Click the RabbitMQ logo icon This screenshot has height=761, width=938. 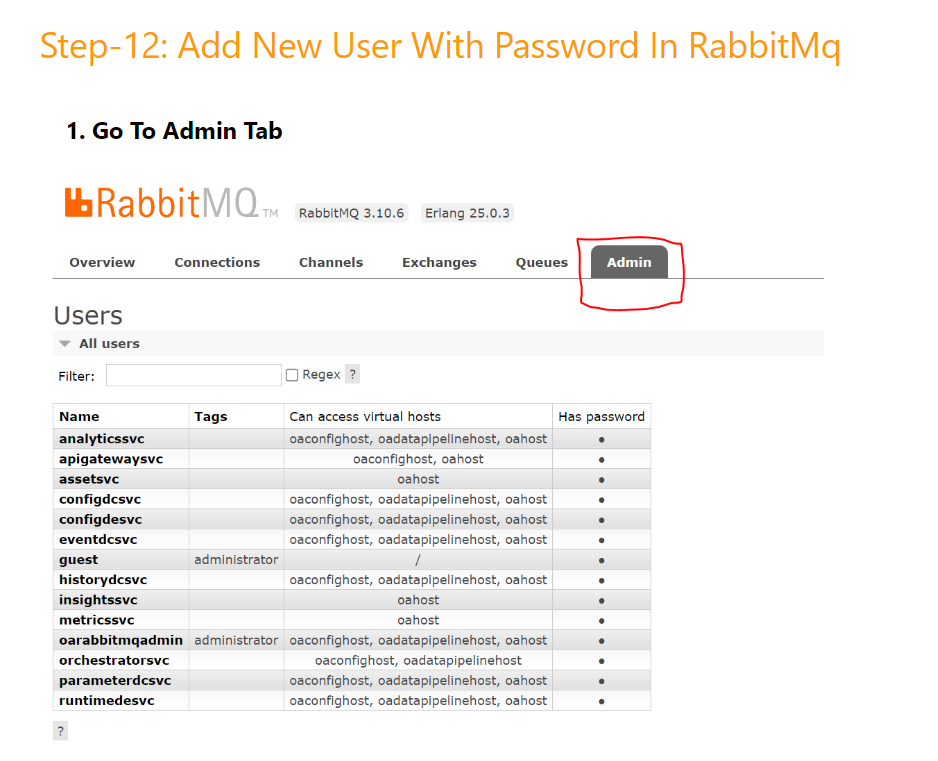[x=79, y=202]
